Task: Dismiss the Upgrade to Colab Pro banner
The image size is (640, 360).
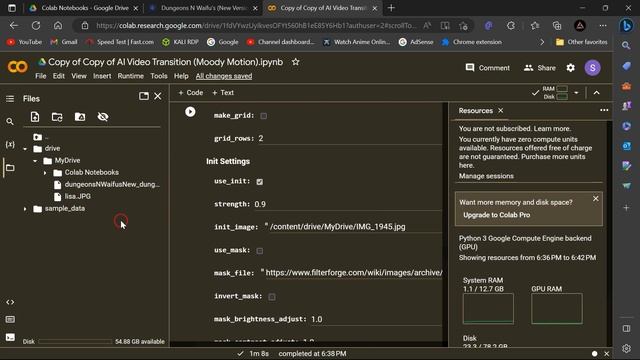Action: (x=596, y=199)
